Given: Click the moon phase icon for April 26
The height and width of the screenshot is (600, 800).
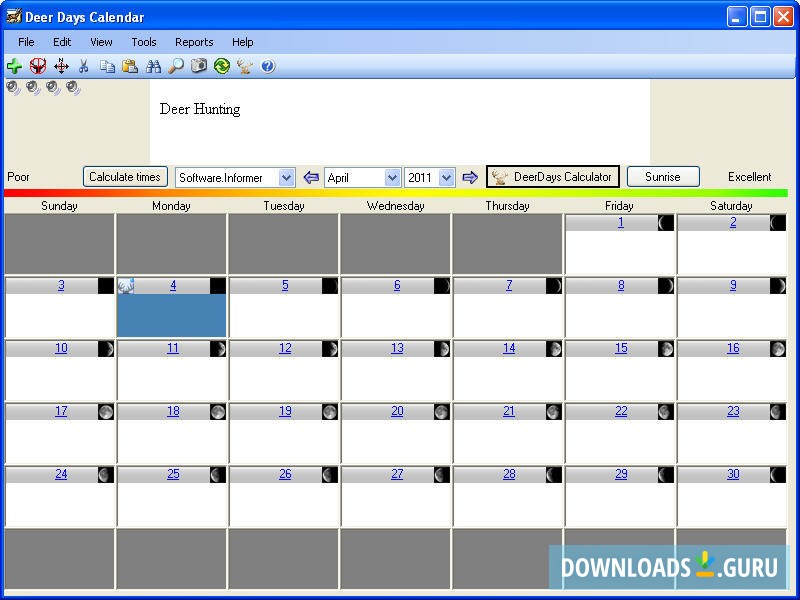Looking at the screenshot, I should click(330, 475).
